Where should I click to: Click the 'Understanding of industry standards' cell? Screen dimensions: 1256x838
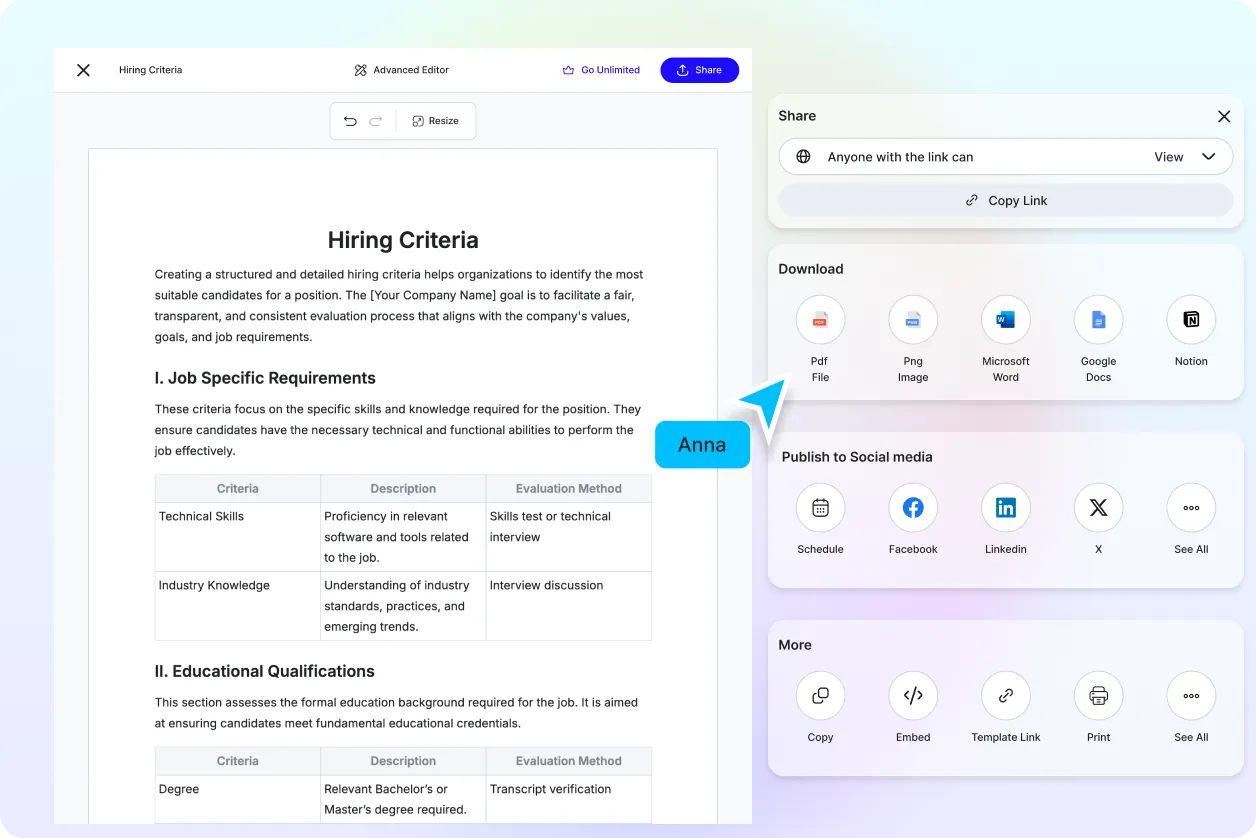click(403, 606)
